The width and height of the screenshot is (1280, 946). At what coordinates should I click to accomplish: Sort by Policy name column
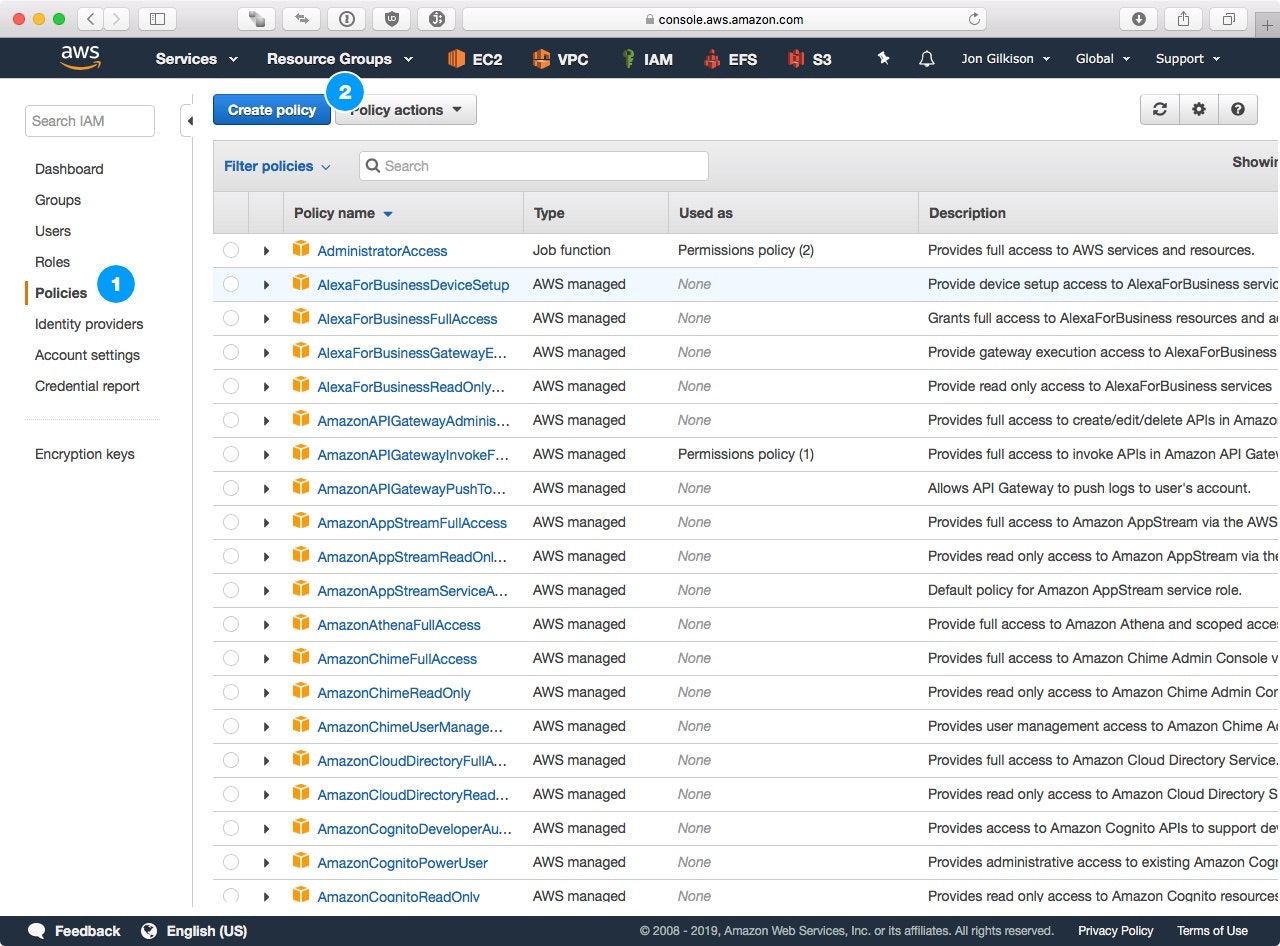pos(343,213)
